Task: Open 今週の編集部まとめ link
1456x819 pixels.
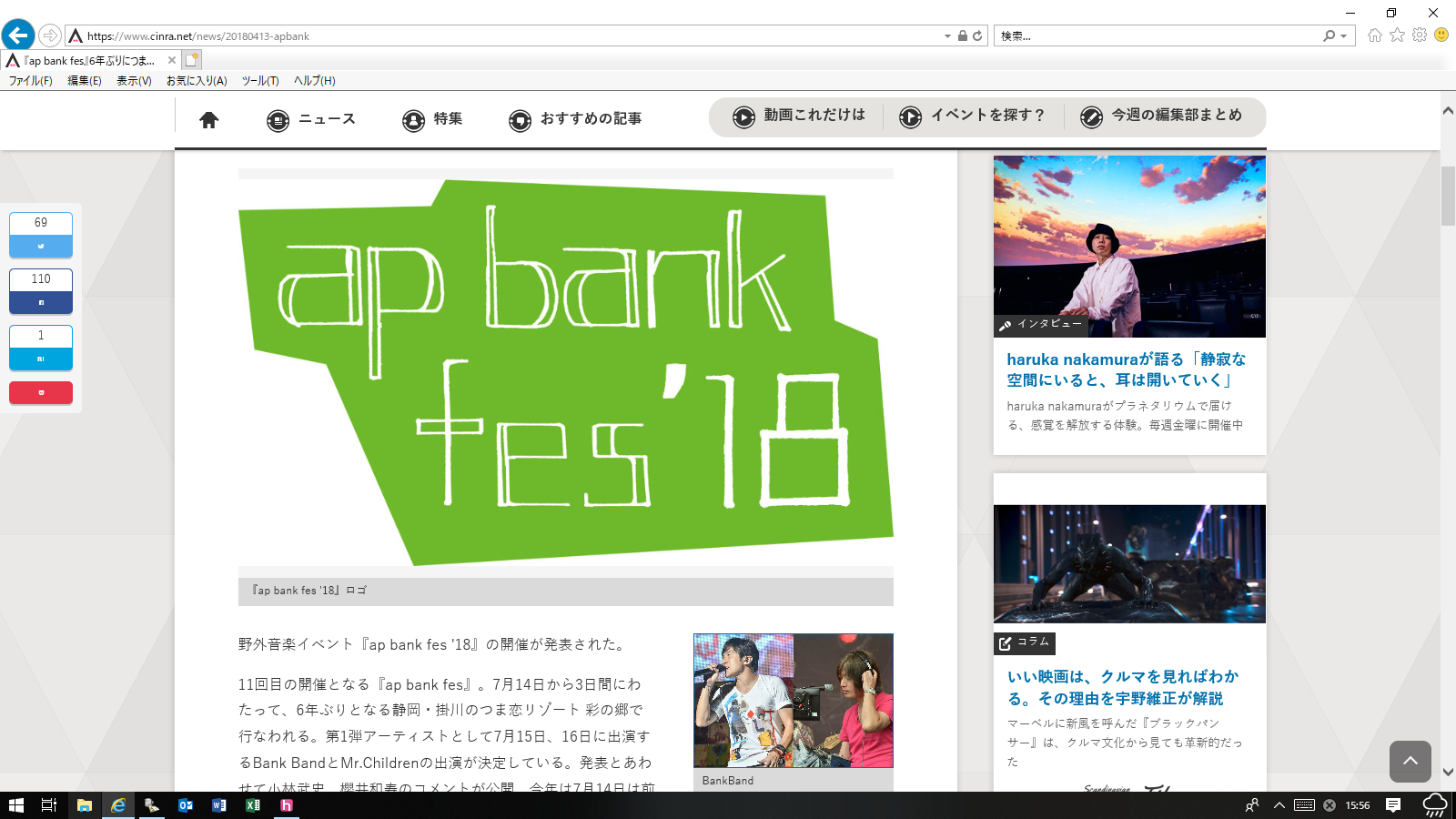Action: [x=1161, y=116]
